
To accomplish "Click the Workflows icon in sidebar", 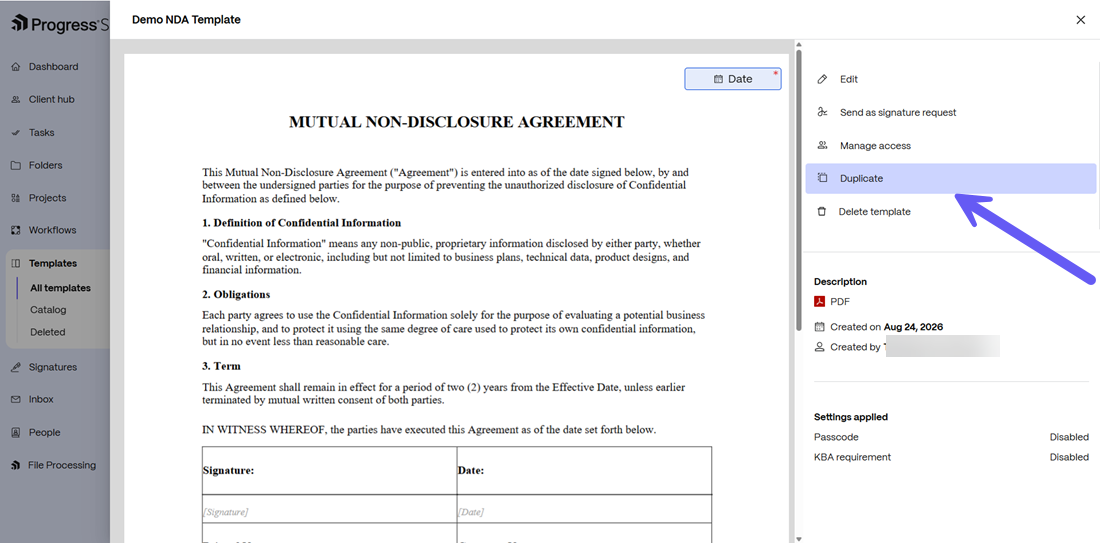I will click(15, 230).
